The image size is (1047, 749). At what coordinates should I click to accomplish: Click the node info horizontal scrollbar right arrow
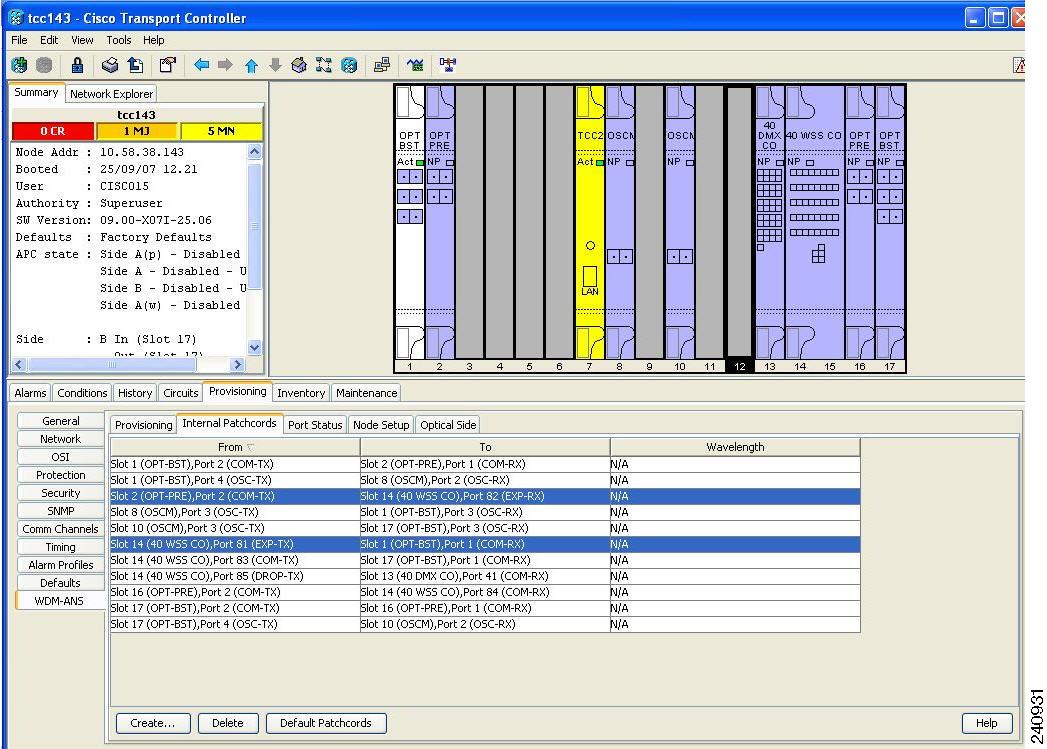tap(237, 365)
